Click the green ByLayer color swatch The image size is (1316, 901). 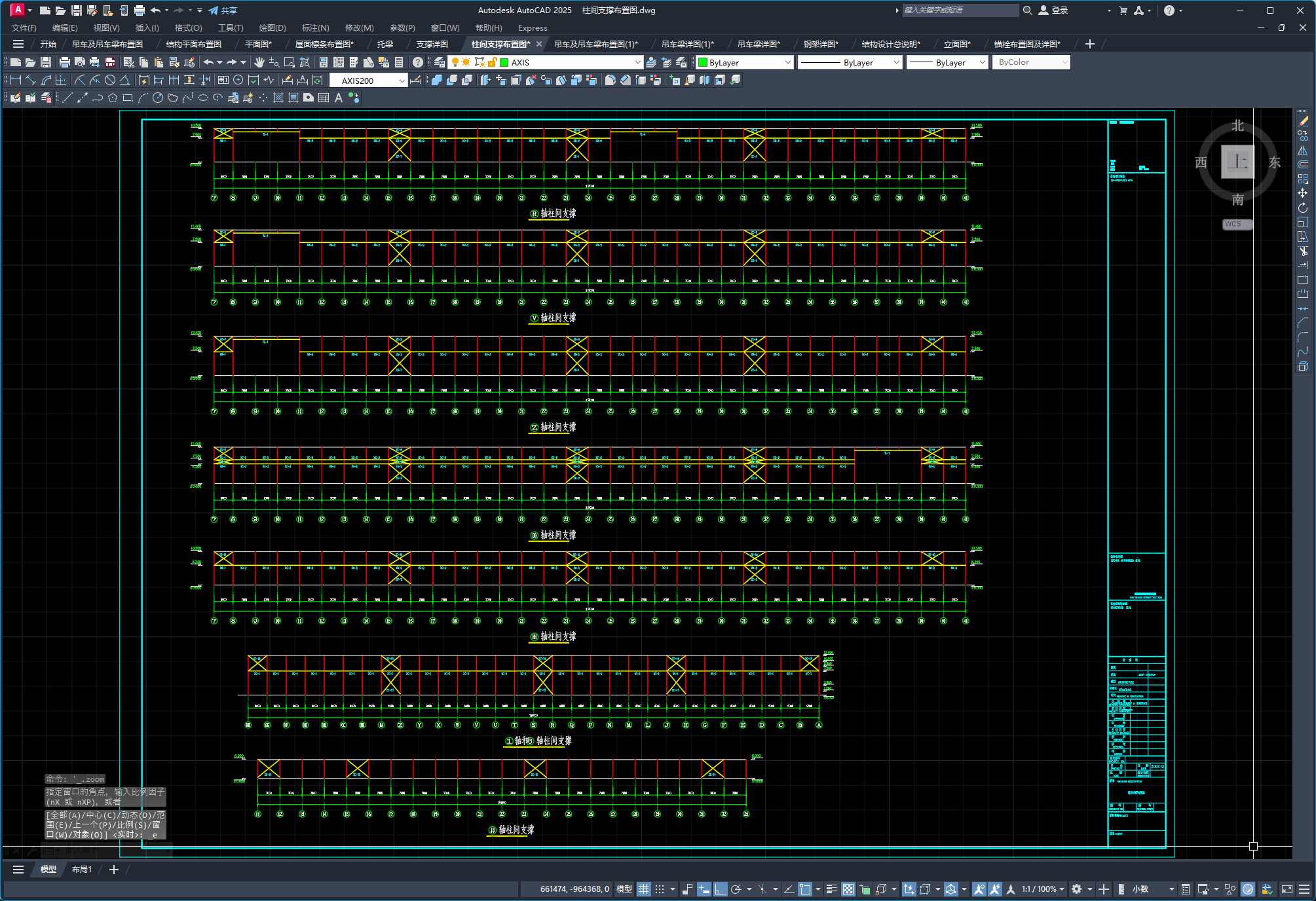[x=703, y=62]
